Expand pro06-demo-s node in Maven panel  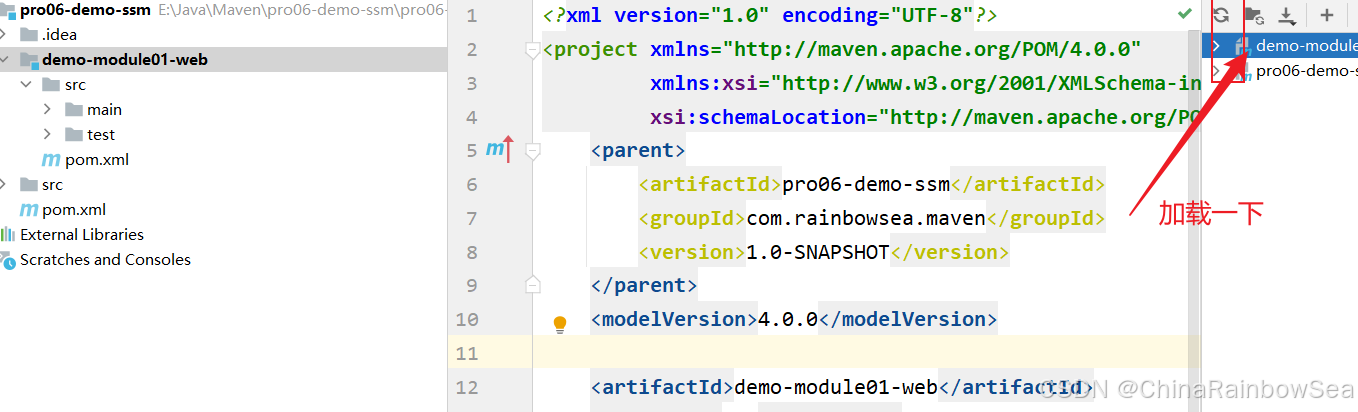[x=1216, y=71]
